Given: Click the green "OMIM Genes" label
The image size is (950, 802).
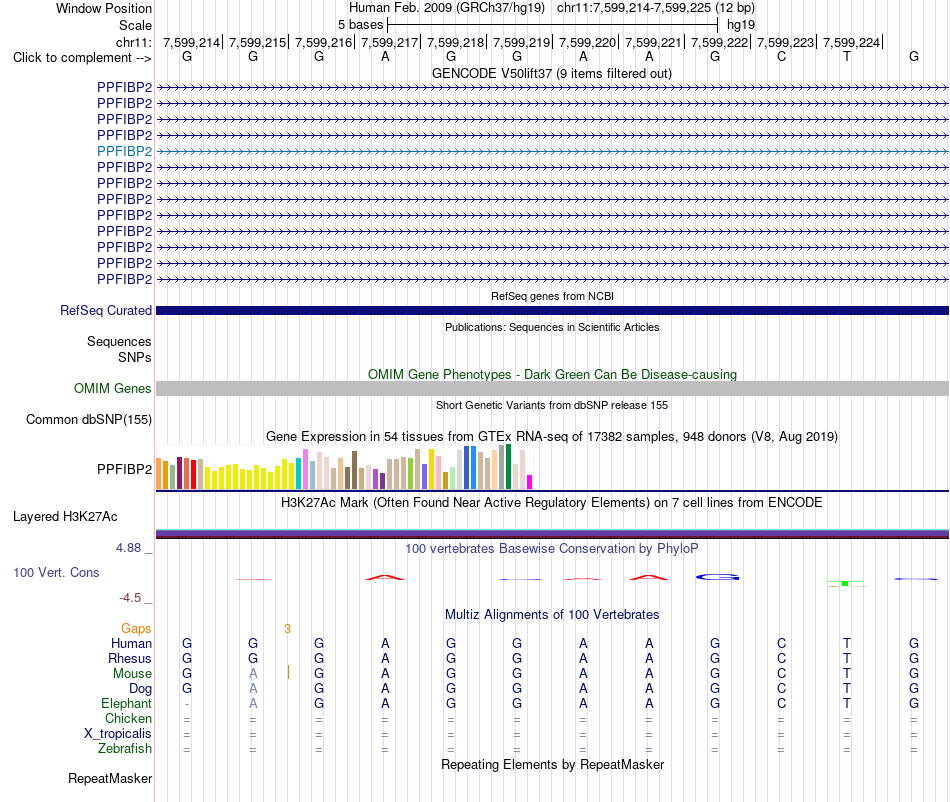Looking at the screenshot, I should point(113,388).
